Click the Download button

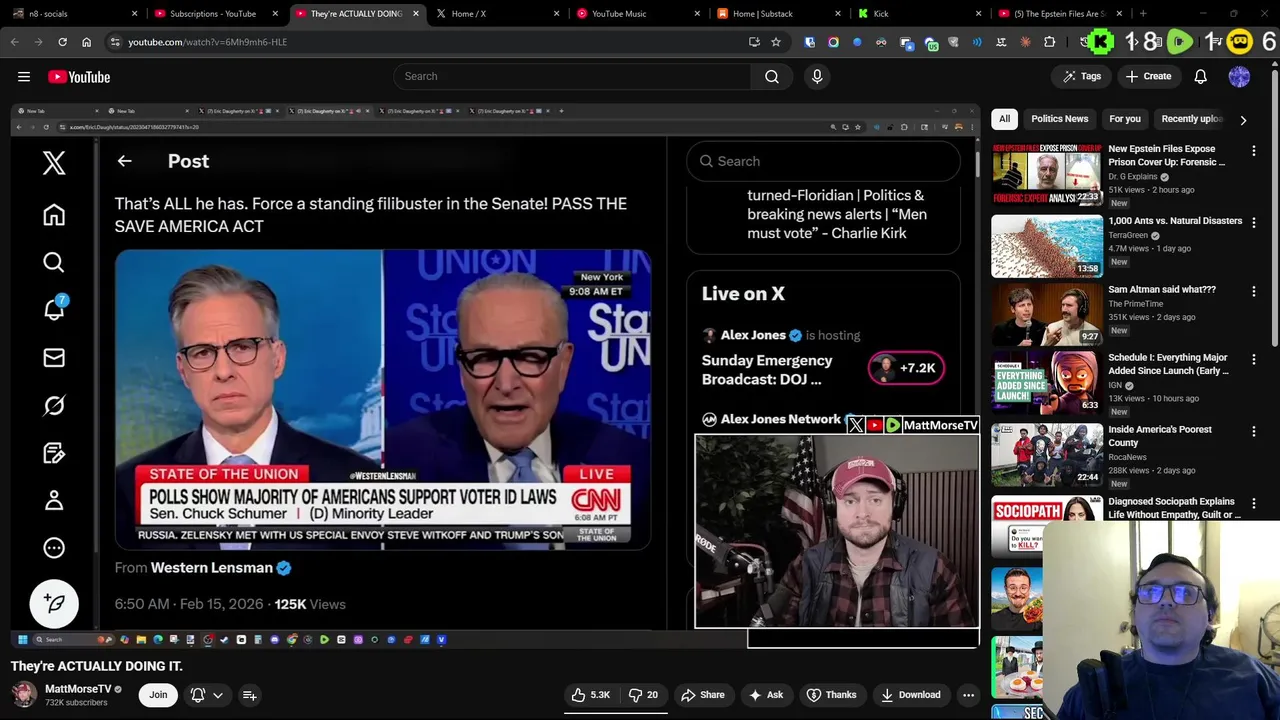click(911, 695)
